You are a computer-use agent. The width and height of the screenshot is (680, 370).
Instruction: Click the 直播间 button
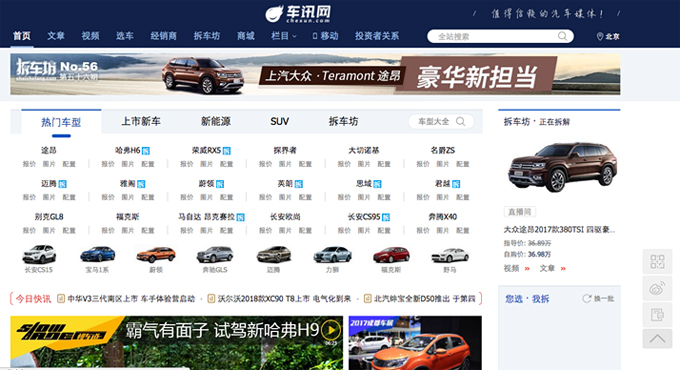(520, 212)
